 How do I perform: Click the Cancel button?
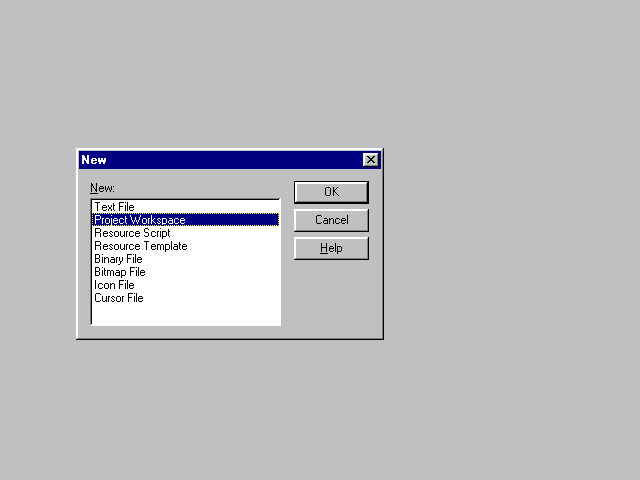click(x=331, y=220)
